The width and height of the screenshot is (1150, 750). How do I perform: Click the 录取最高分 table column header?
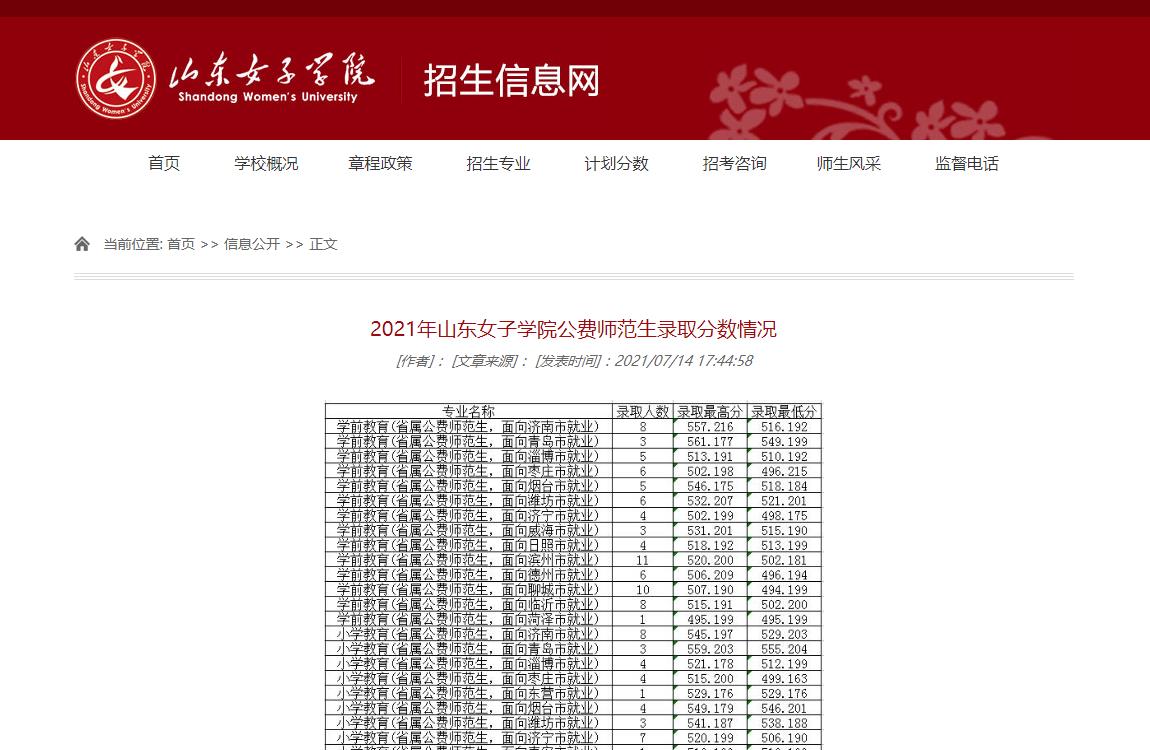709,411
